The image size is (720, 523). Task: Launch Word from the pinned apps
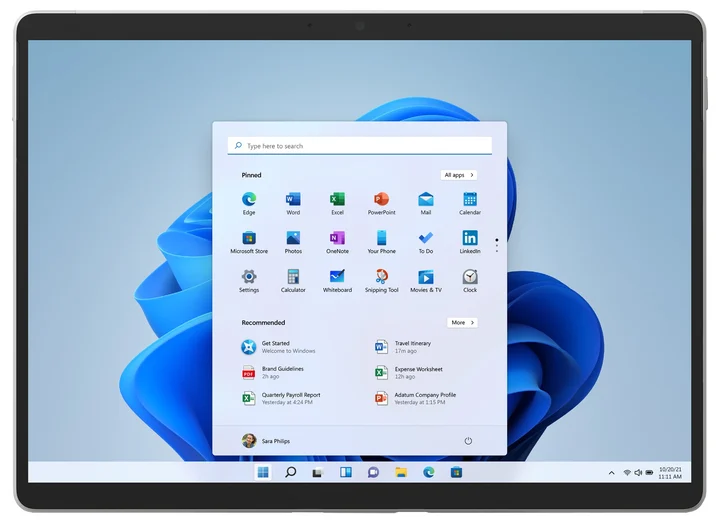(x=293, y=200)
